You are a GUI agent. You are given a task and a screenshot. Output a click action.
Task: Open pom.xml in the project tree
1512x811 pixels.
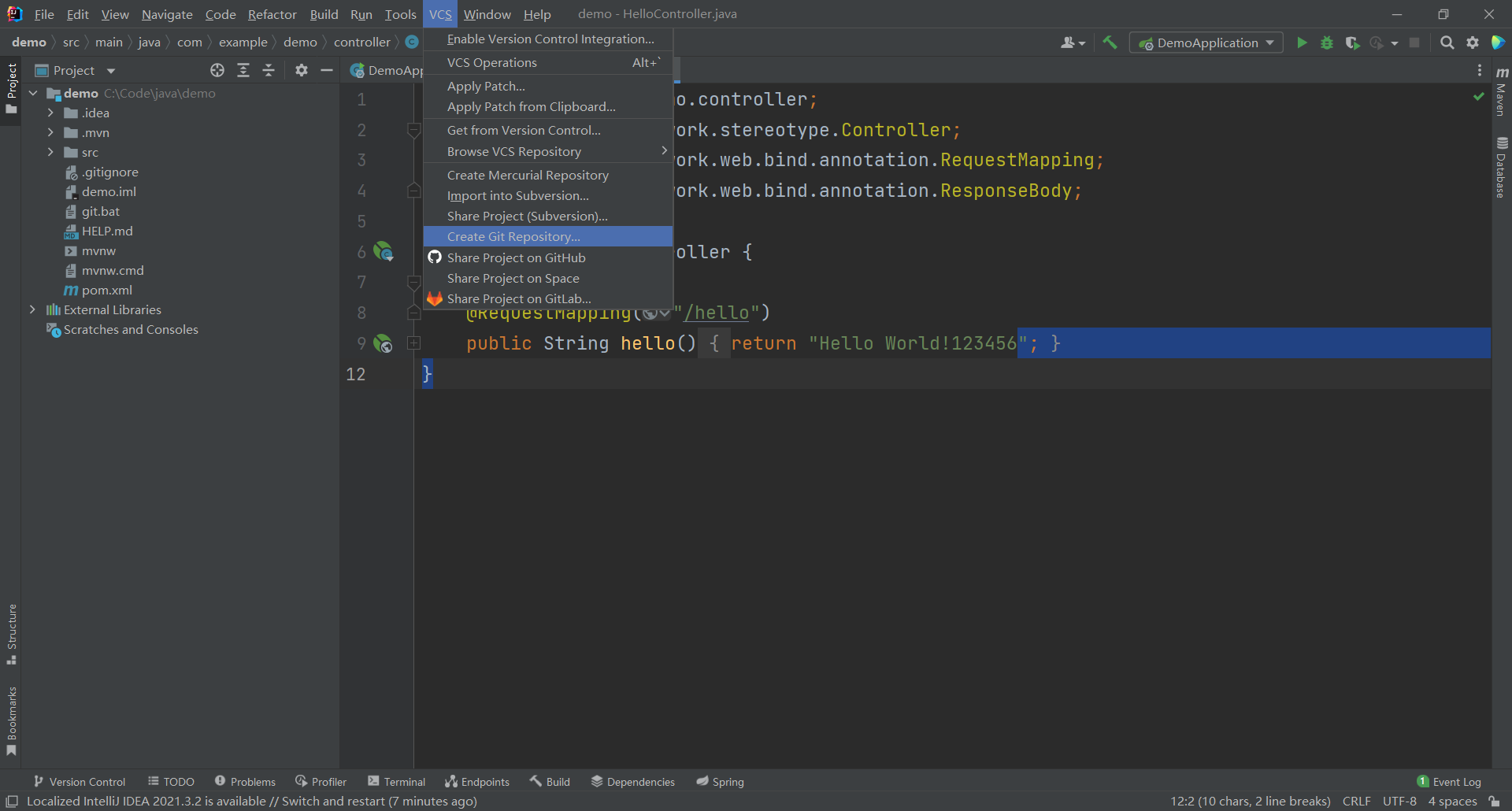107,290
